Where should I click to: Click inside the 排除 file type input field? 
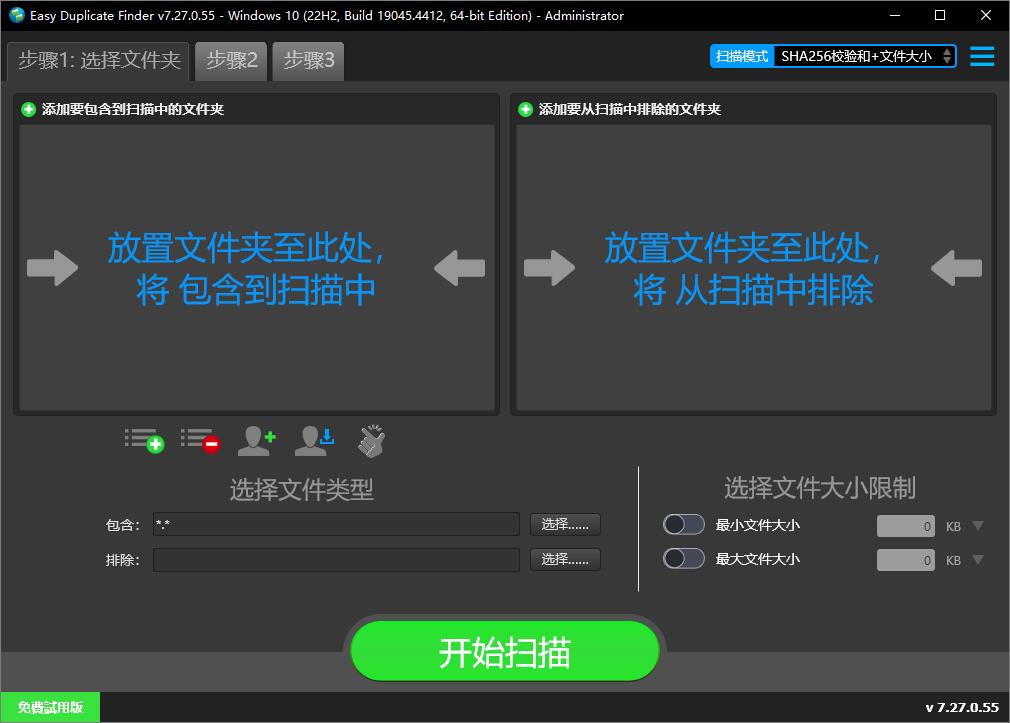click(335, 559)
